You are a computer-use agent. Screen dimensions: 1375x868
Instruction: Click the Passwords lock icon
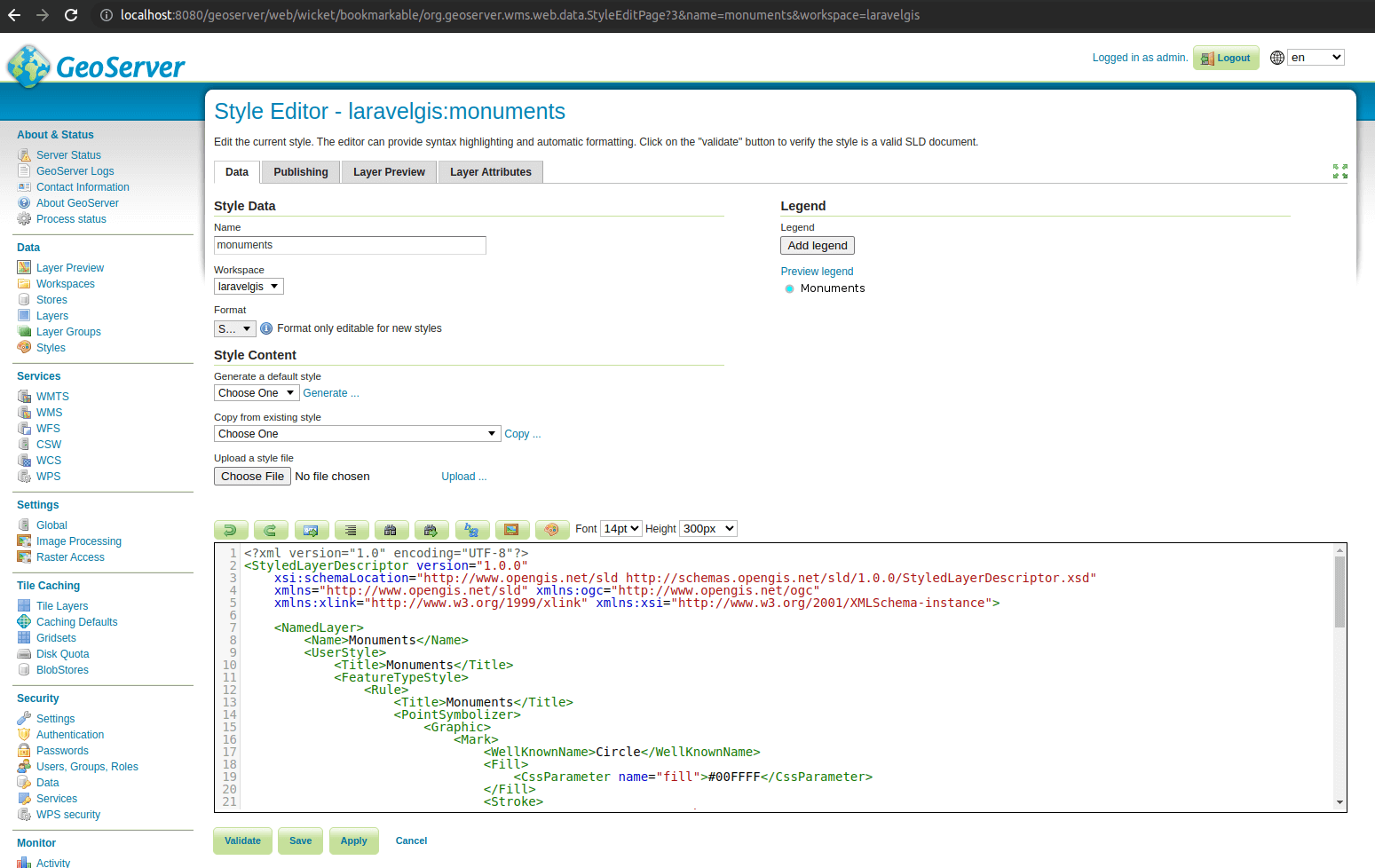click(24, 751)
